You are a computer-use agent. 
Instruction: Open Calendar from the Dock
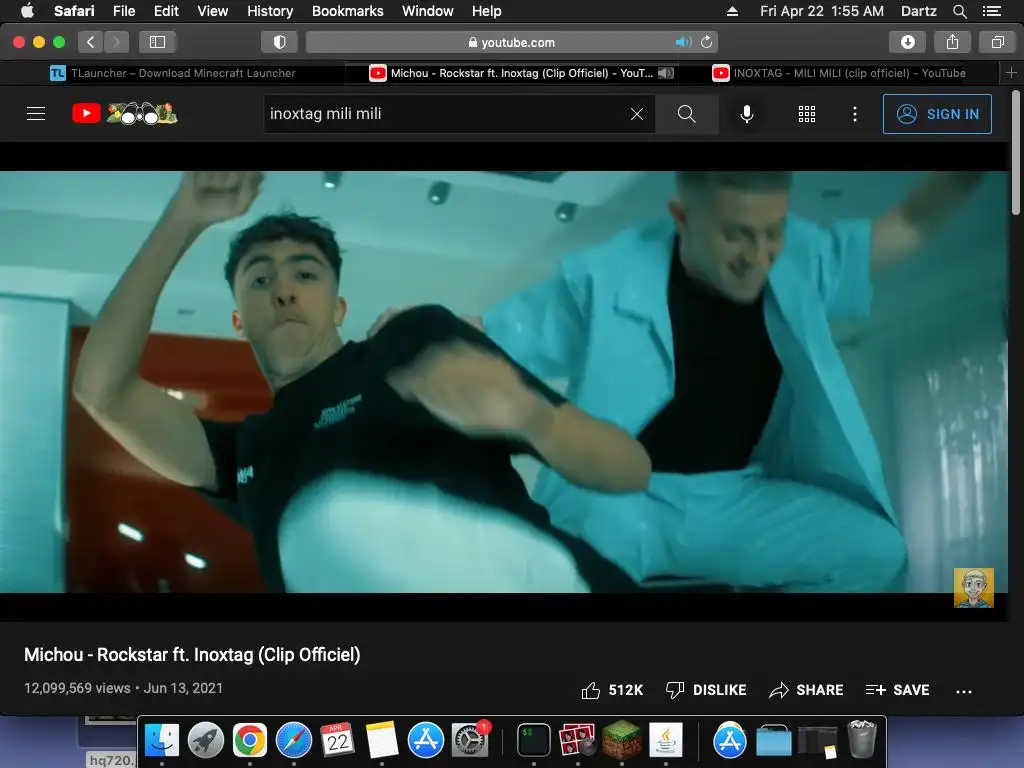(x=338, y=741)
